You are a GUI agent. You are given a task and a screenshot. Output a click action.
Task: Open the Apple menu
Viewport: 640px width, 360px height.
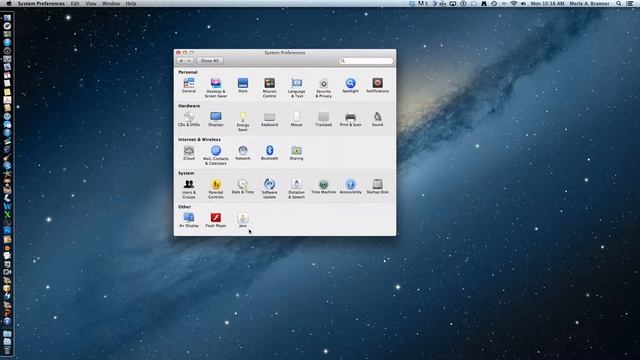(9, 3)
